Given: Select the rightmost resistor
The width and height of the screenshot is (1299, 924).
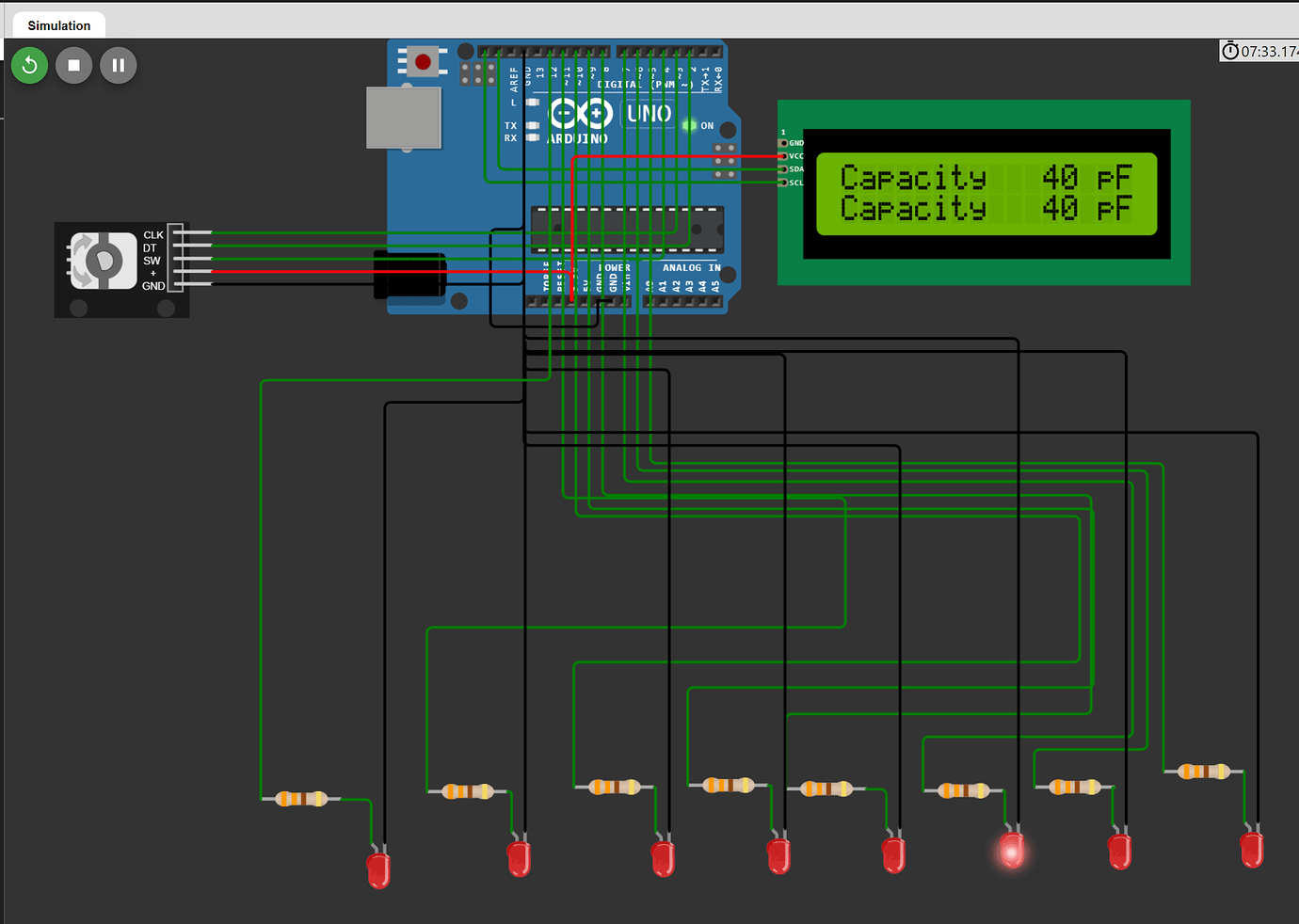Looking at the screenshot, I should 1203,771.
